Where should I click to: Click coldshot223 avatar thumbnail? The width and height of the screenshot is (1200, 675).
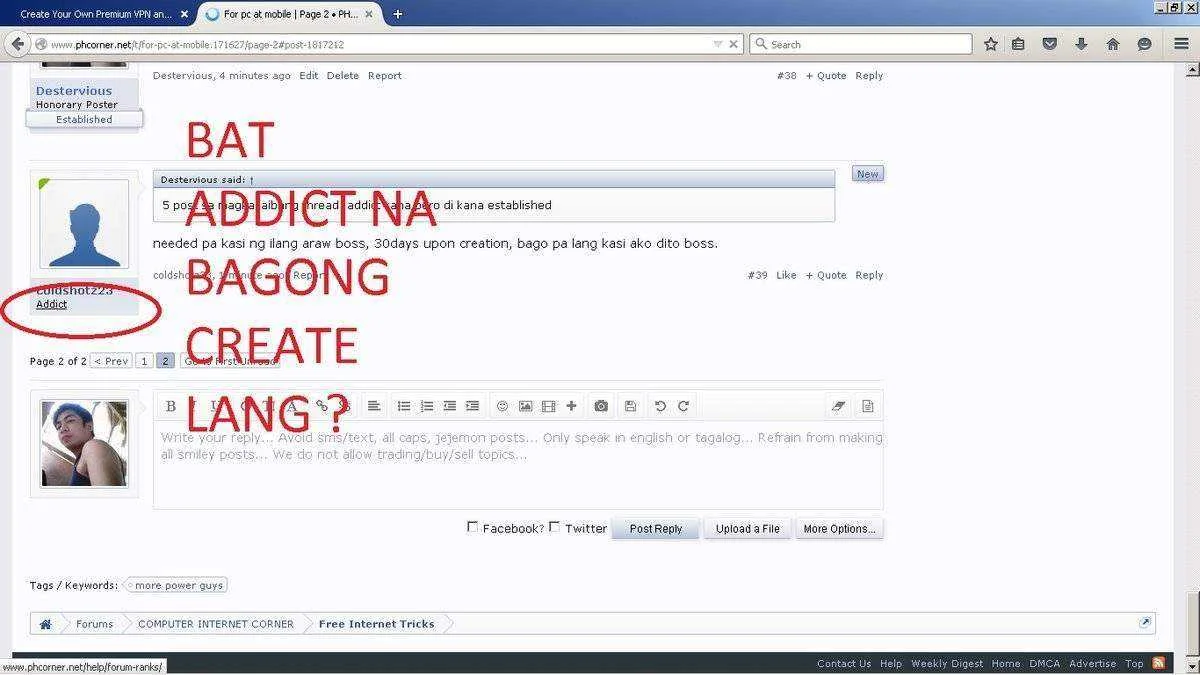pyautogui.click(x=84, y=224)
